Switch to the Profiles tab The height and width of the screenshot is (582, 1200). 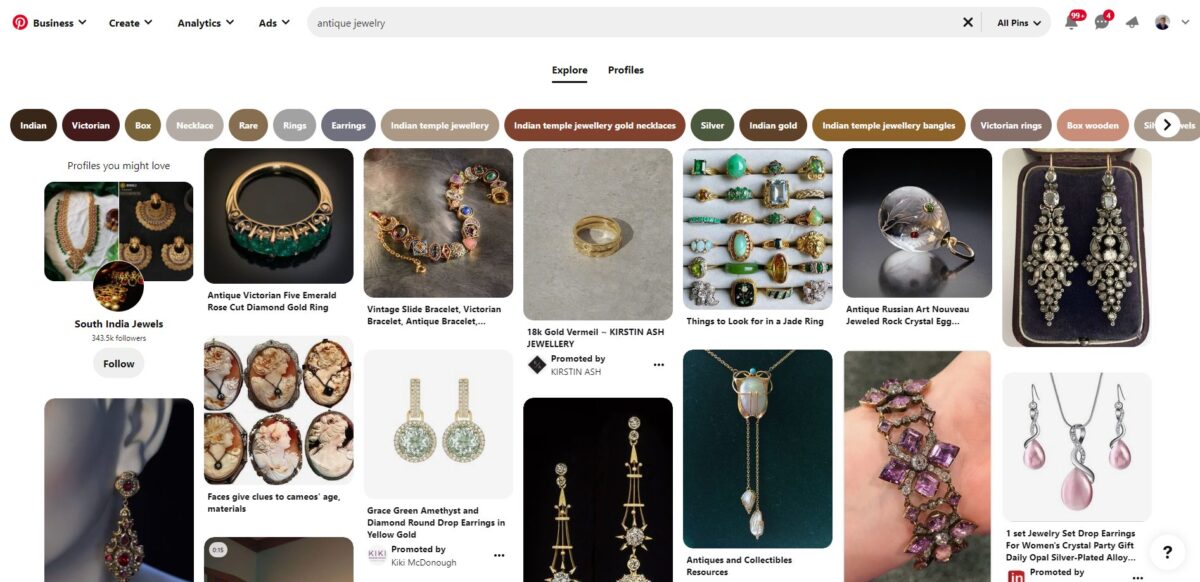point(625,70)
